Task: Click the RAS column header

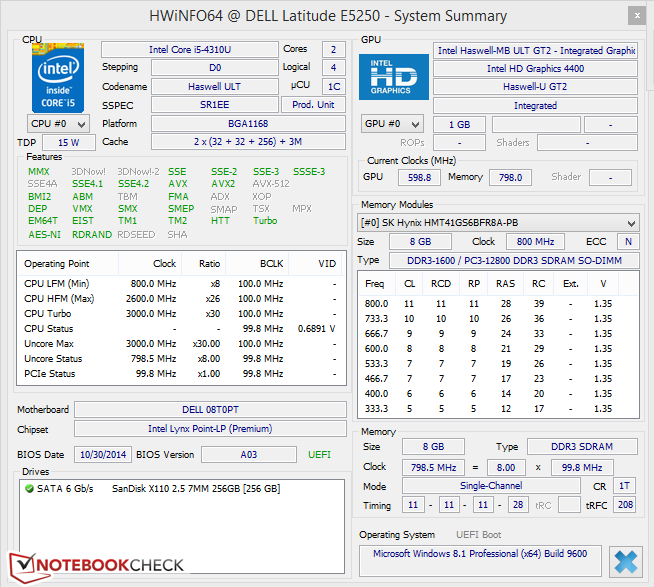Action: tap(506, 284)
